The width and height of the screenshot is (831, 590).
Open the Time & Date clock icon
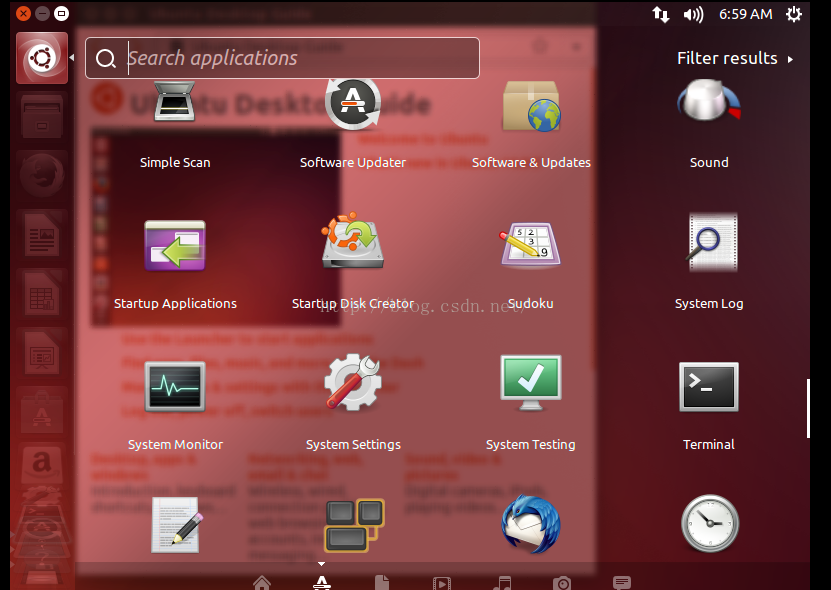point(710,523)
